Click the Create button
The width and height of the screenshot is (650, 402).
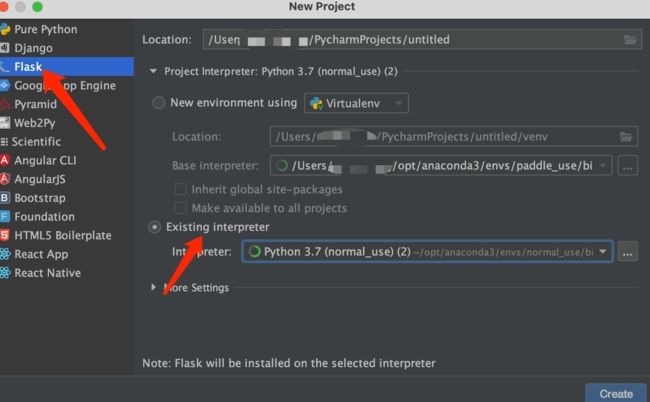pyautogui.click(x=616, y=393)
